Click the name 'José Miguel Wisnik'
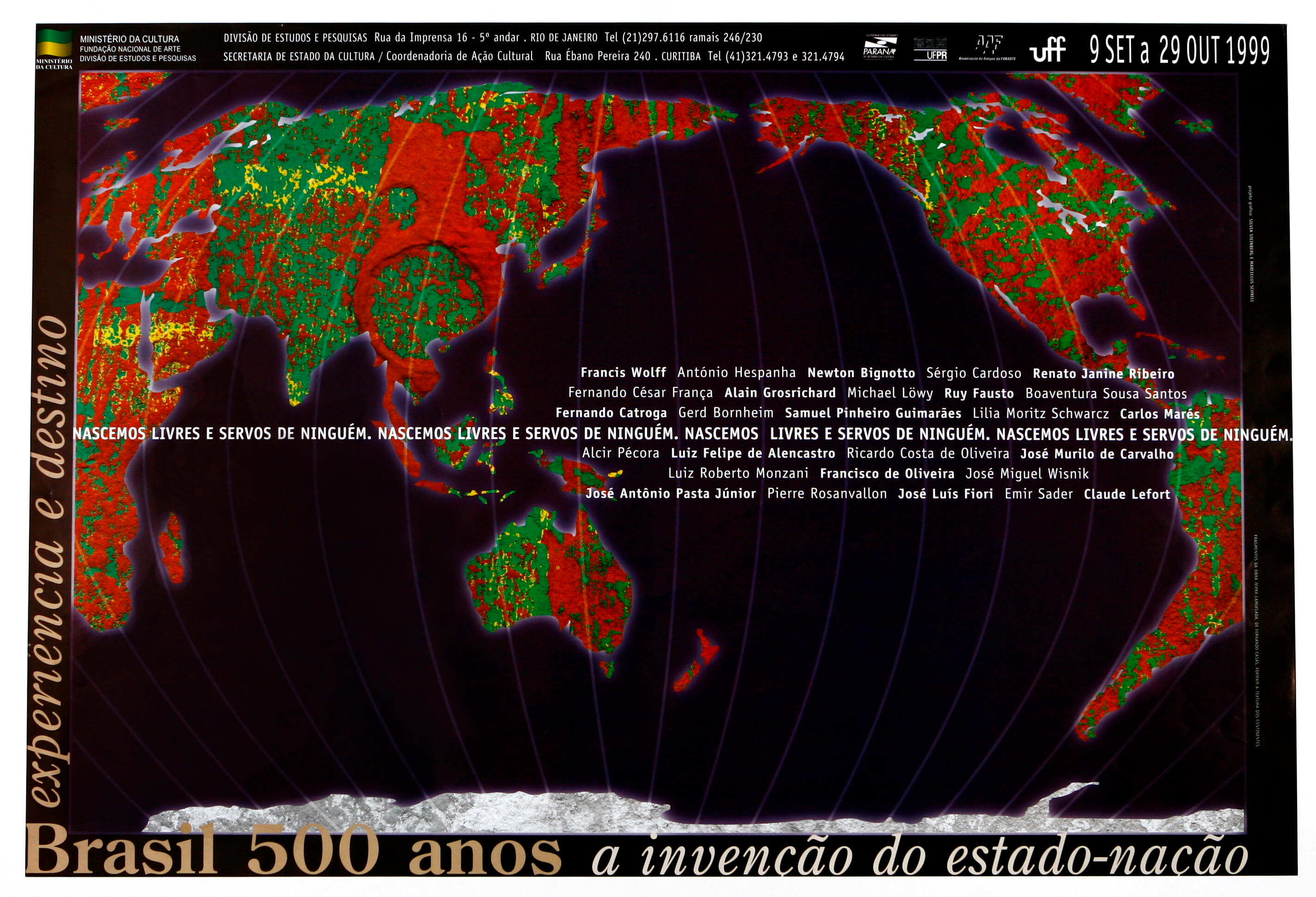1316x897 pixels. point(1027,474)
